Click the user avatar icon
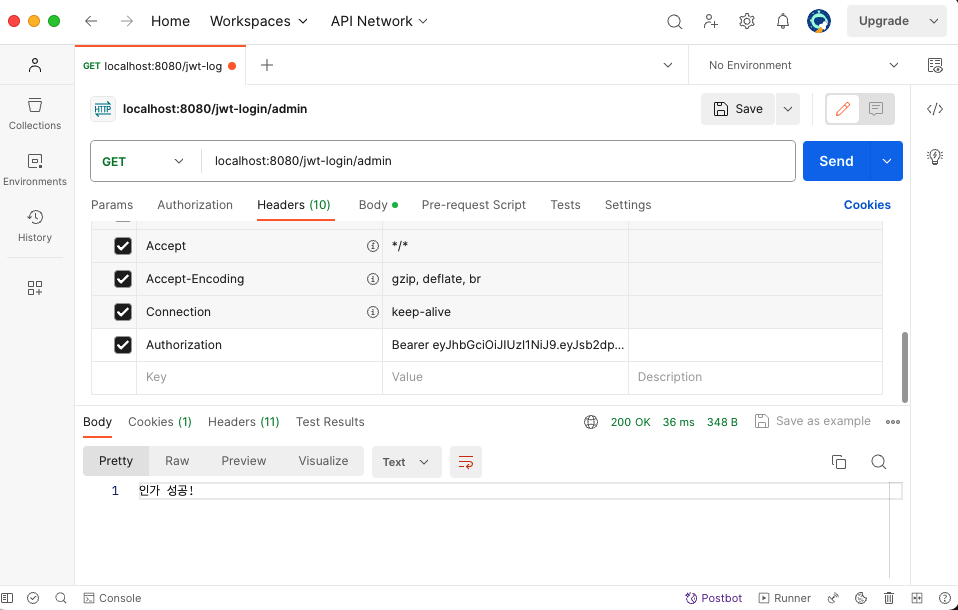Image resolution: width=958 pixels, height=610 pixels. [x=819, y=21]
